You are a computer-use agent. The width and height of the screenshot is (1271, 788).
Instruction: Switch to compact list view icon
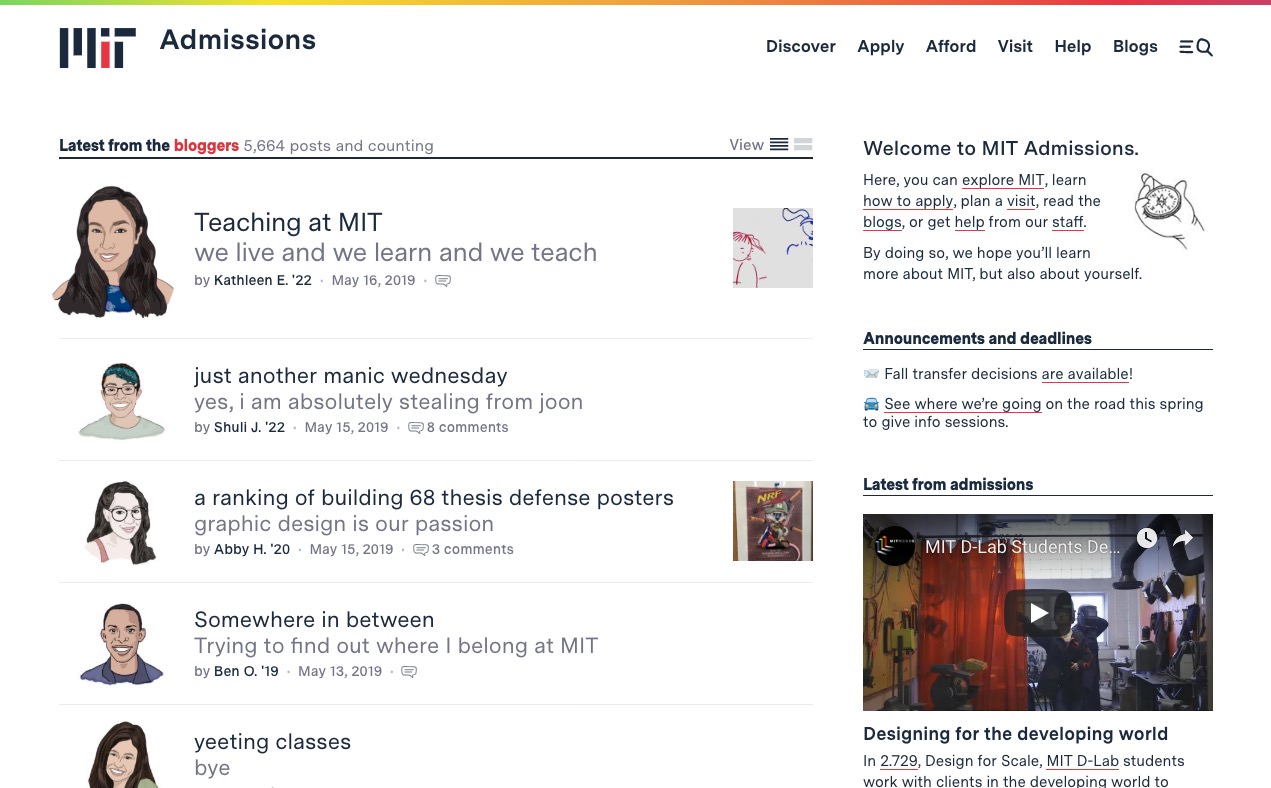[x=779, y=145]
